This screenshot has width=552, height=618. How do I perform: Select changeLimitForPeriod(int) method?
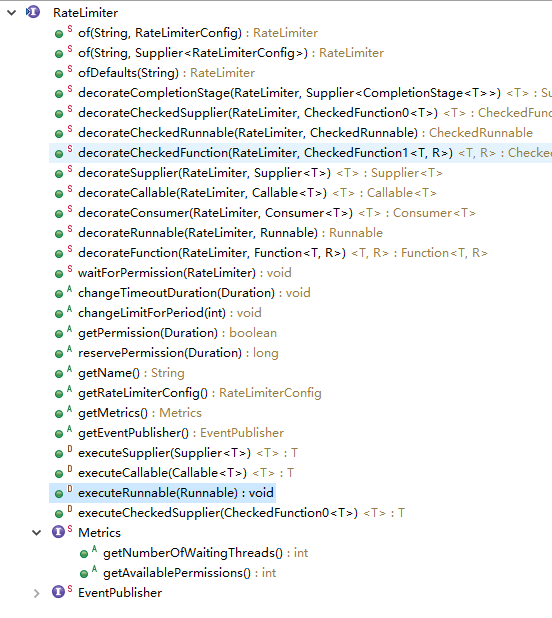point(169,313)
